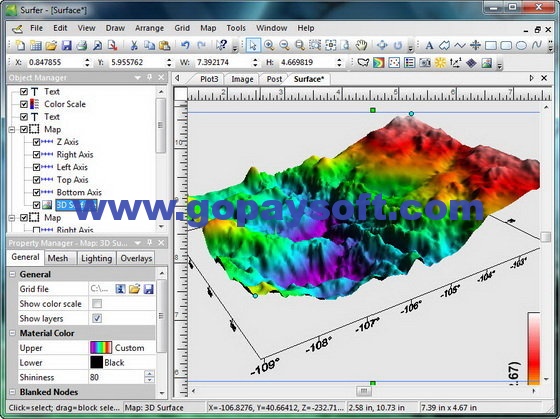Paste from clipboard icon

tap(164, 45)
